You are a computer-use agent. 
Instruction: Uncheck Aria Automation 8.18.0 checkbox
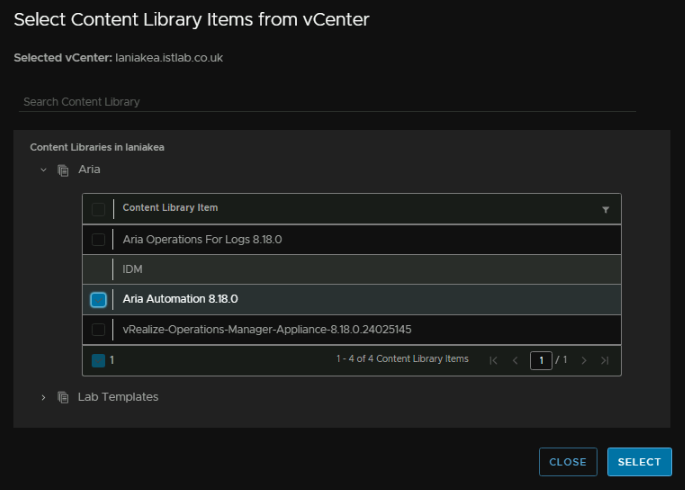tap(98, 300)
